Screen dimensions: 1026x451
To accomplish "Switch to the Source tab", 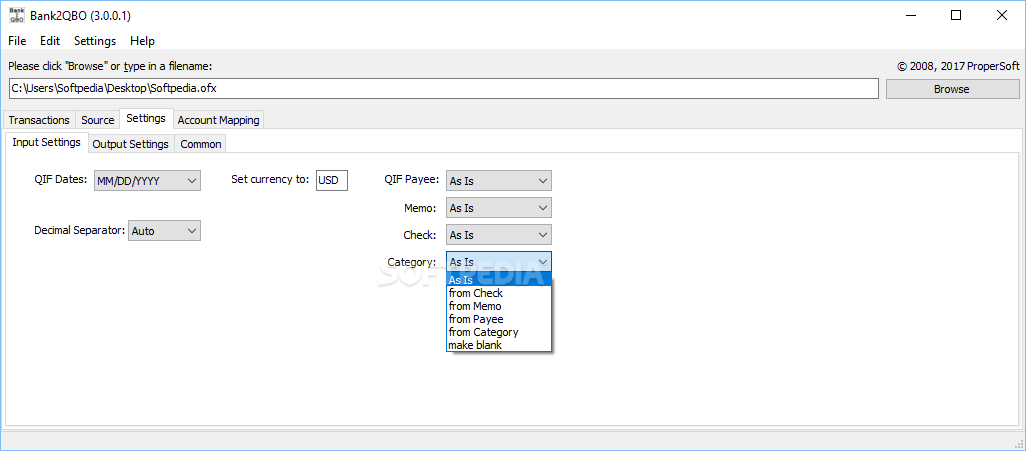I will point(97,120).
